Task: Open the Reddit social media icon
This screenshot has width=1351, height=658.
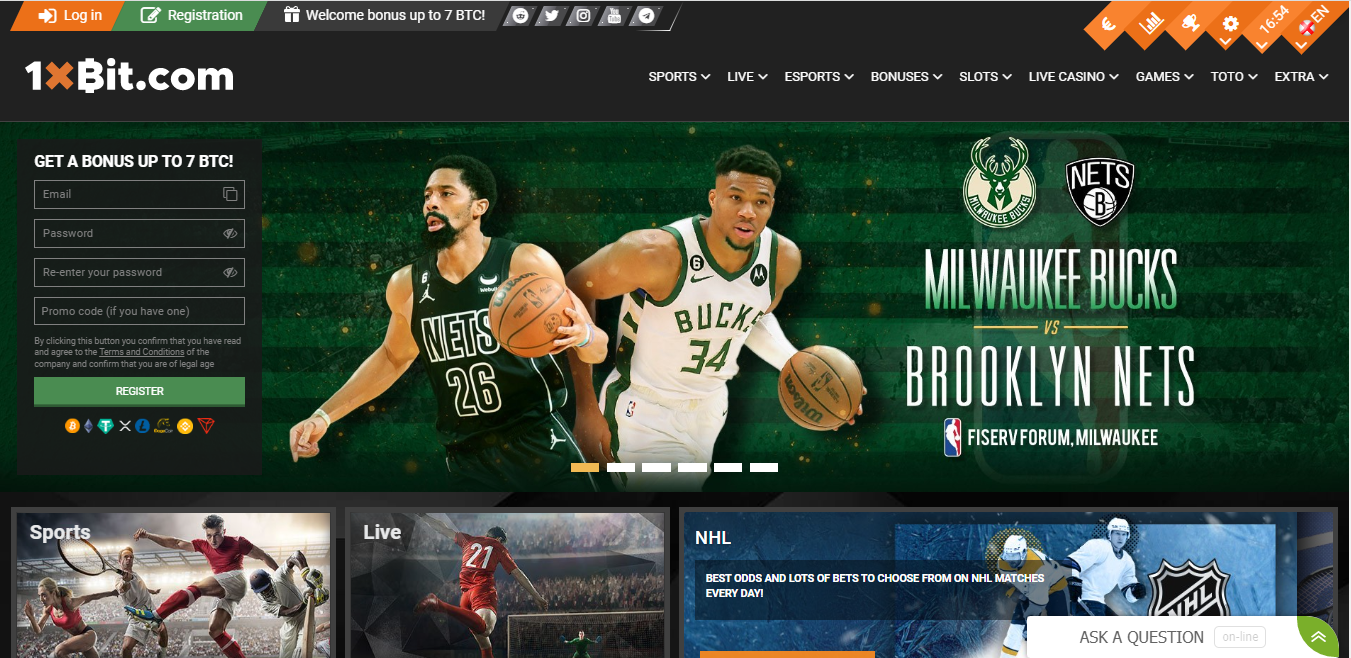Action: tap(520, 16)
